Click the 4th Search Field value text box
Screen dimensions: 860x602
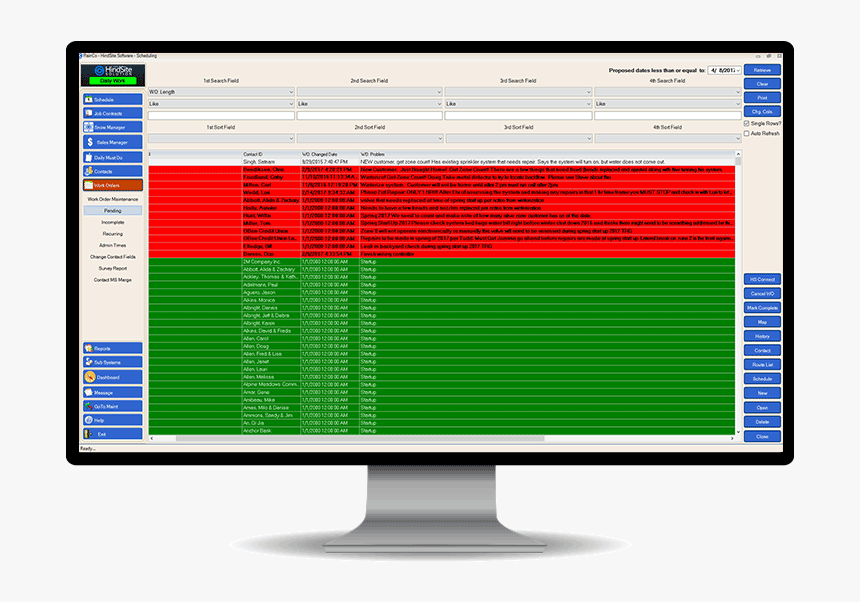(x=667, y=116)
